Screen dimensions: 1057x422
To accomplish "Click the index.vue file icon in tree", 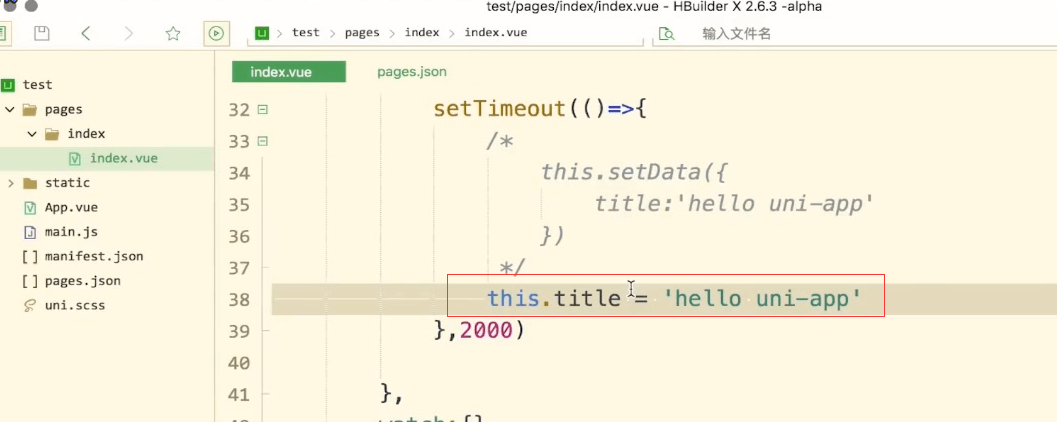I will tap(76, 159).
